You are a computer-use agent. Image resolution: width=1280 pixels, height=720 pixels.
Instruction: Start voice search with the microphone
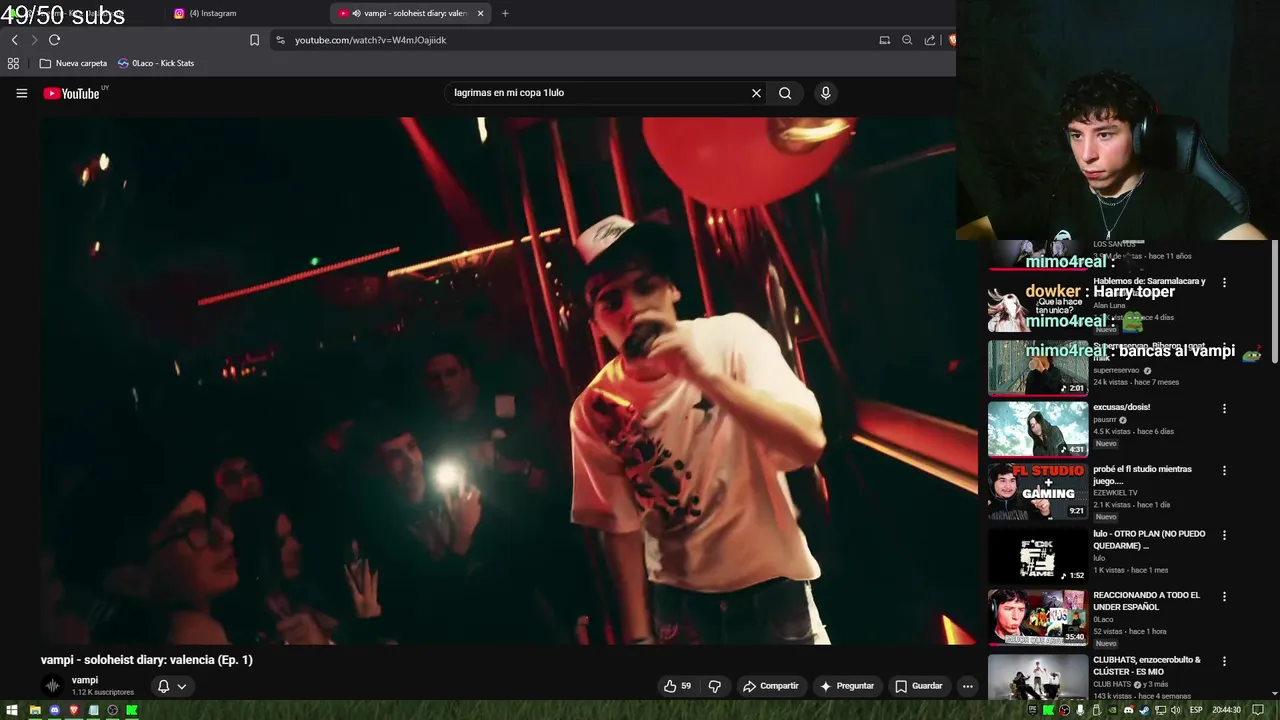(825, 93)
